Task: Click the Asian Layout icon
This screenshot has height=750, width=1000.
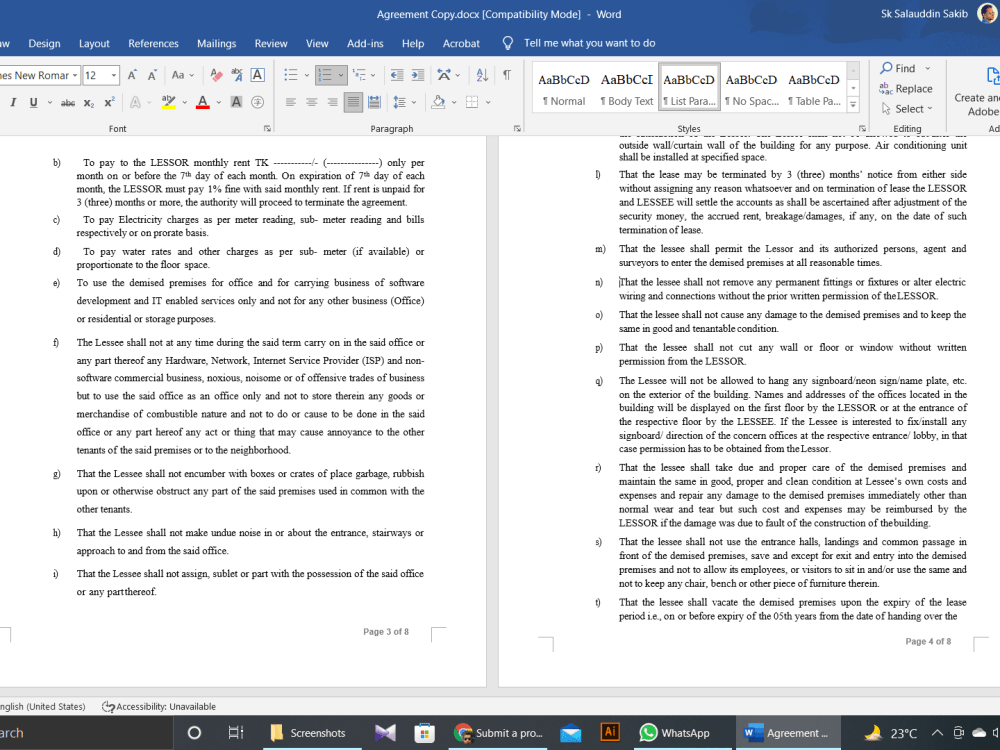Action: click(x=445, y=75)
